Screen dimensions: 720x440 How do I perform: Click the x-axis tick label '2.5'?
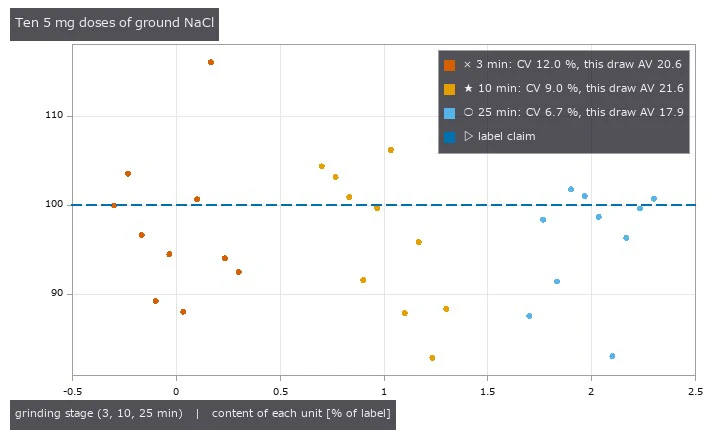pyautogui.click(x=696, y=392)
